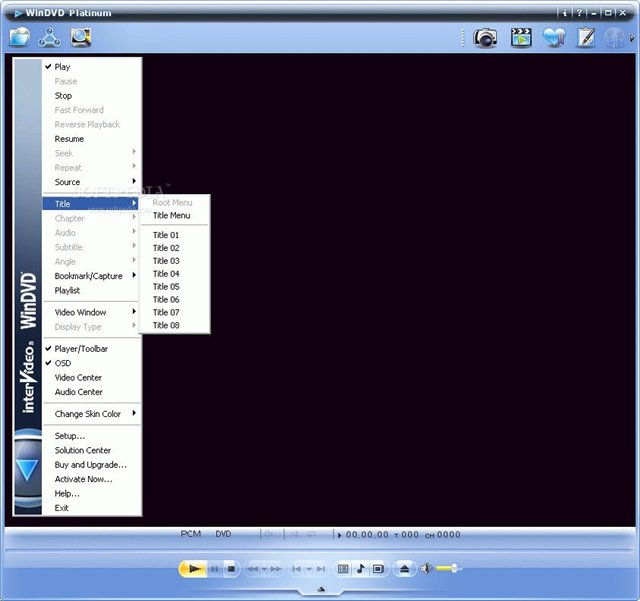Jump to next chapter button
The image size is (640, 601).
point(321,569)
